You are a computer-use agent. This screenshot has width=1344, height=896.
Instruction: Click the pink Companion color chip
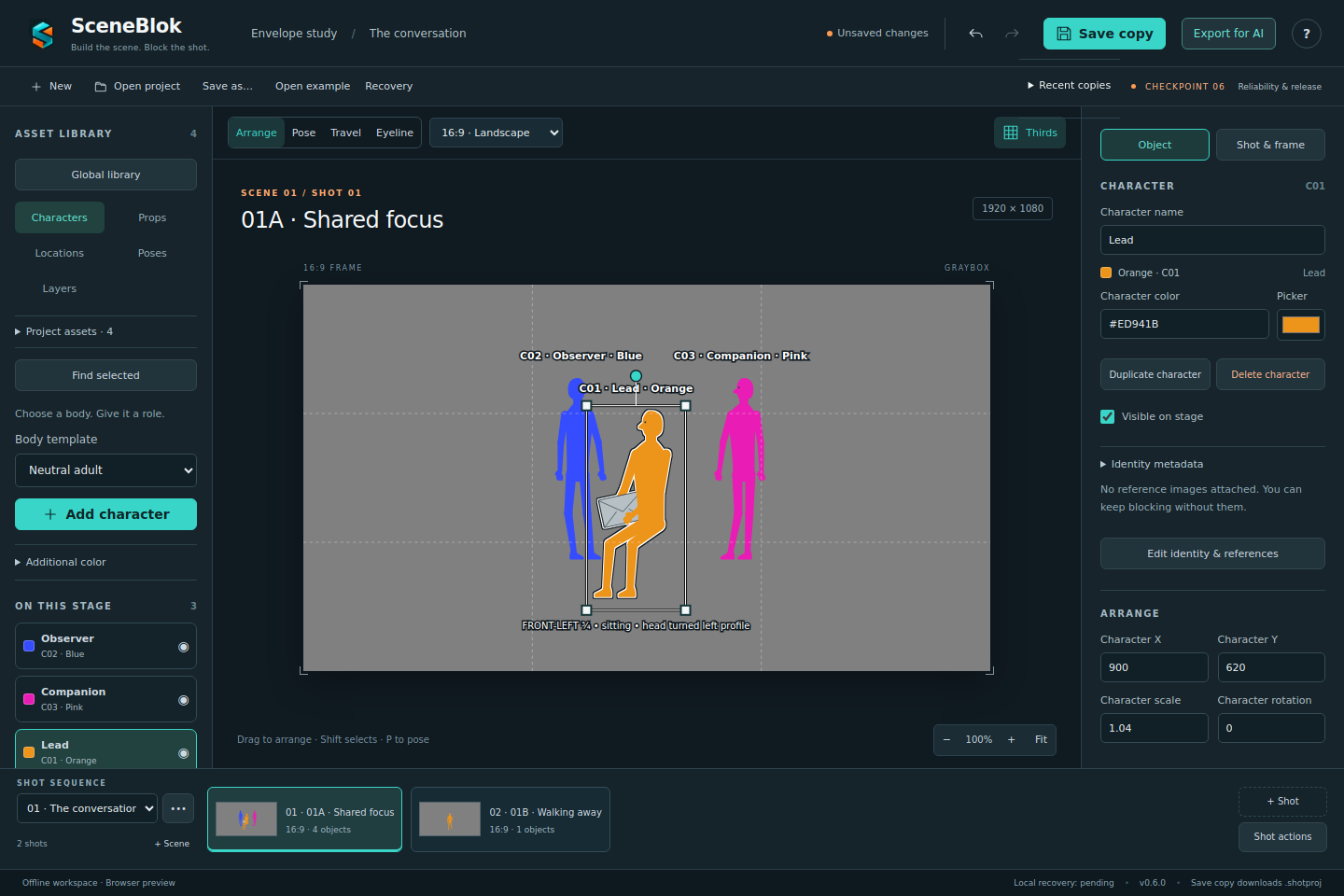click(x=29, y=699)
